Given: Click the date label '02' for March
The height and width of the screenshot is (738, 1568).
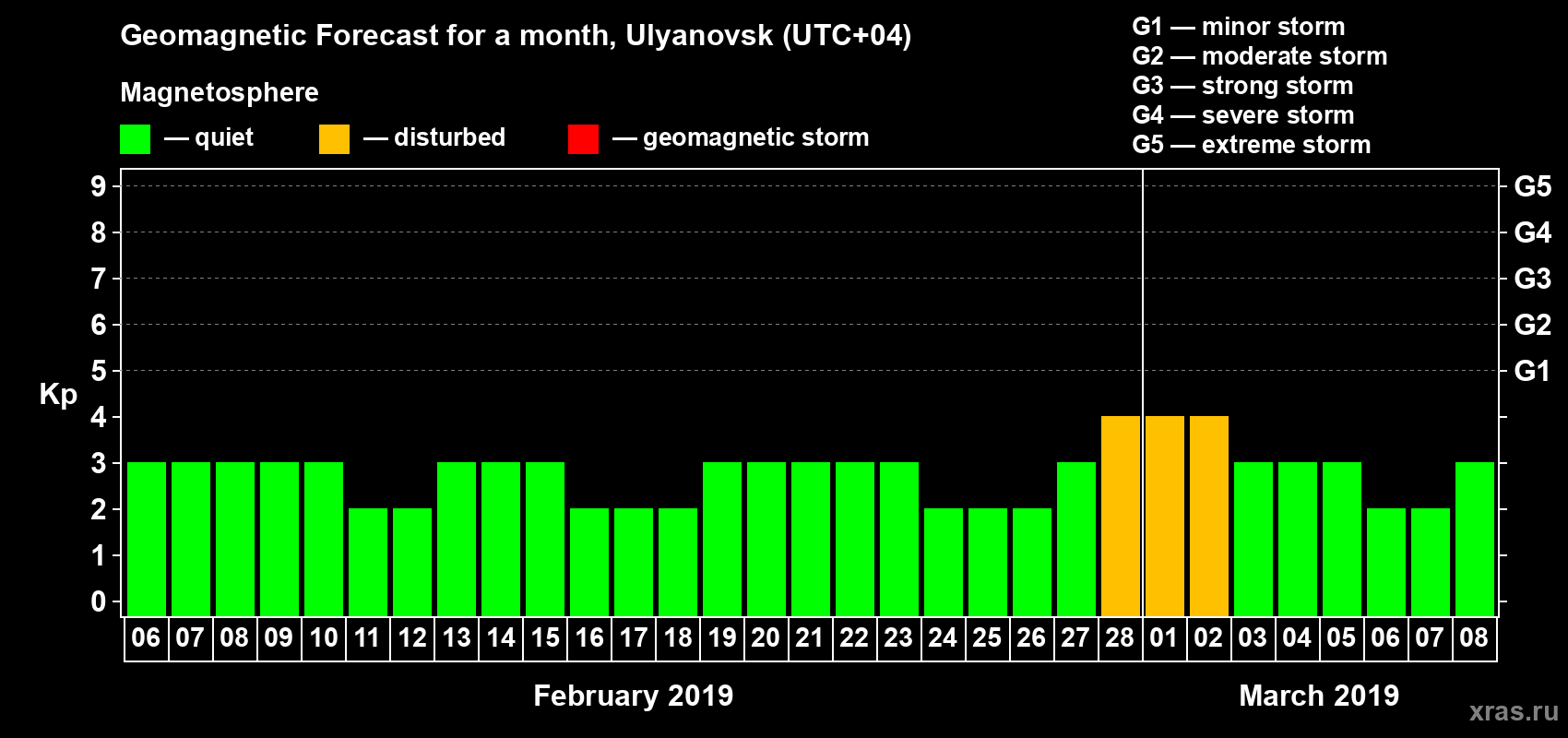Looking at the screenshot, I should (x=1208, y=637).
